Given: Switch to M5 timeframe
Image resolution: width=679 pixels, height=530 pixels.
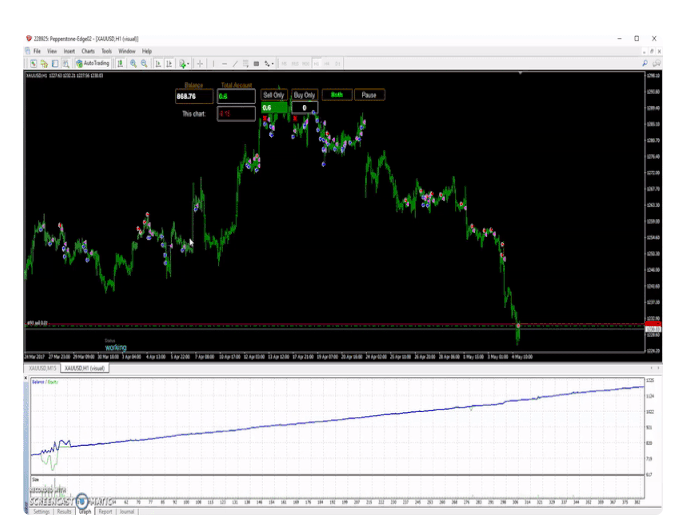Looking at the screenshot, I should [284, 64].
